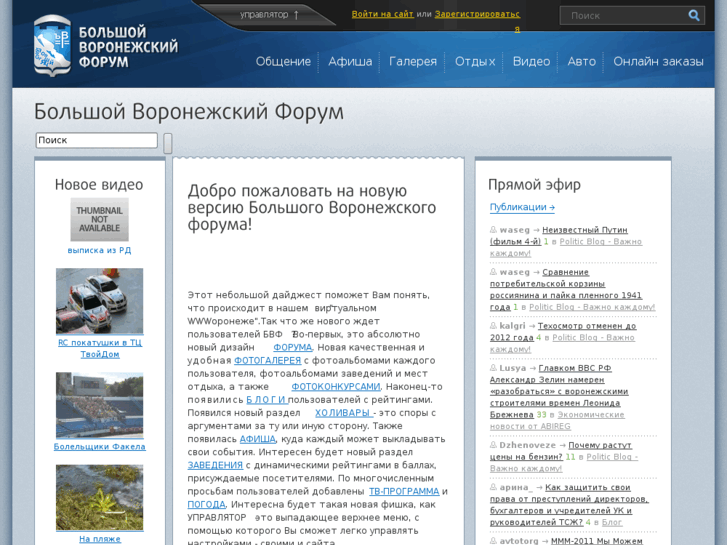Click the comment count 11 on бензин post
Image resolution: width=727 pixels, height=545 pixels.
coord(570,457)
